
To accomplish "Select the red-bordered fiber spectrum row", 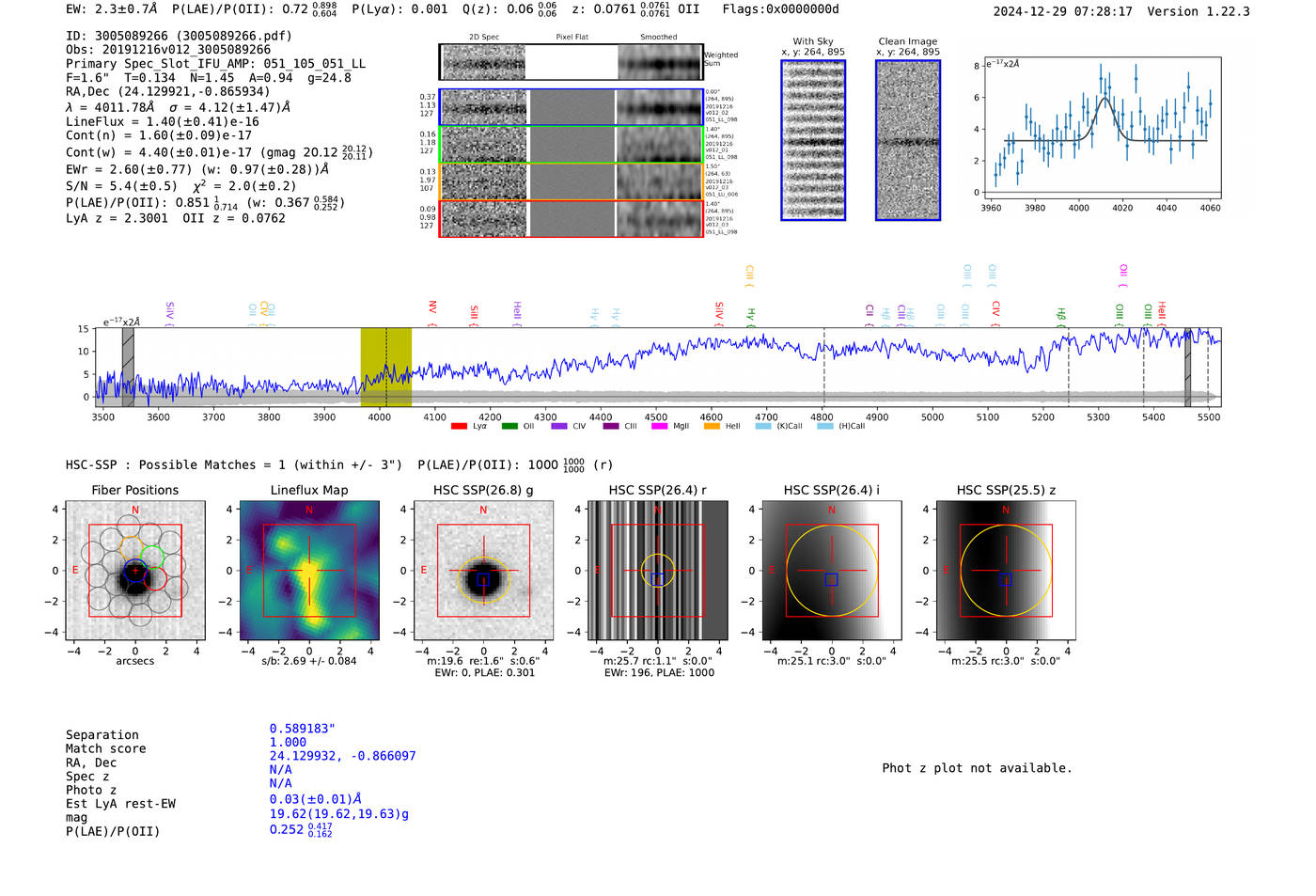I will 571,219.
